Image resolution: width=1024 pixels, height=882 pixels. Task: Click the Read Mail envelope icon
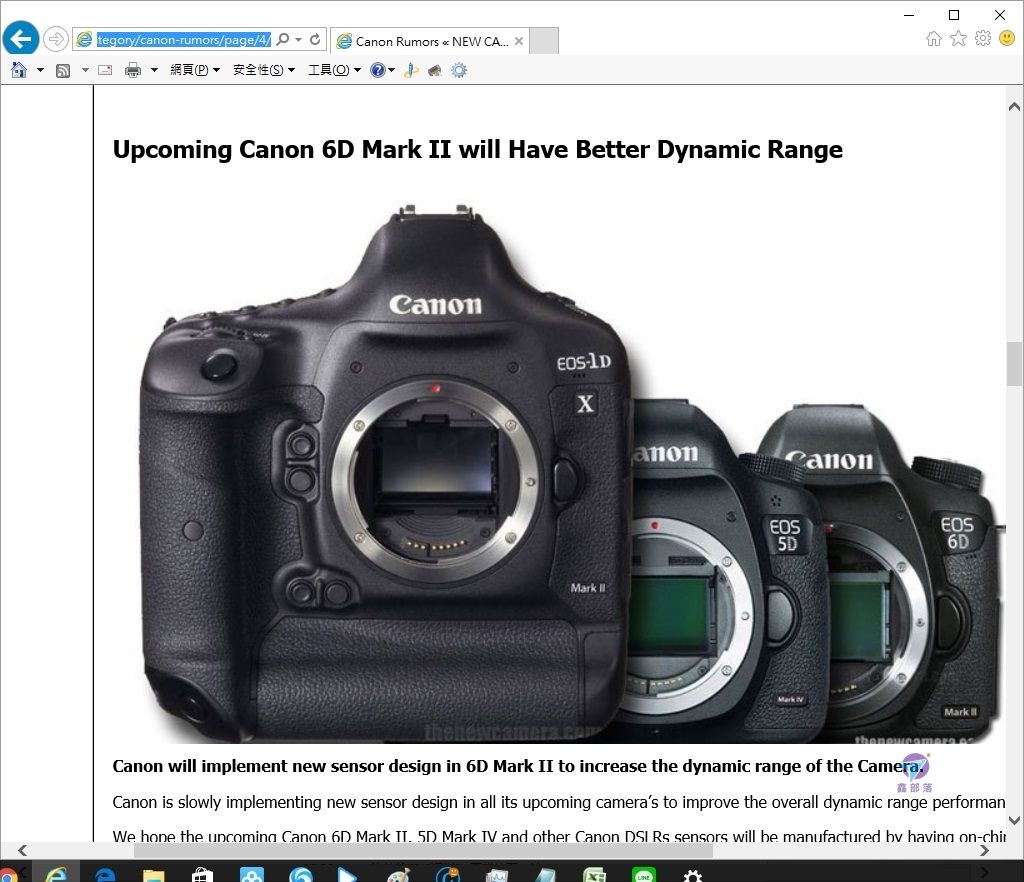105,70
